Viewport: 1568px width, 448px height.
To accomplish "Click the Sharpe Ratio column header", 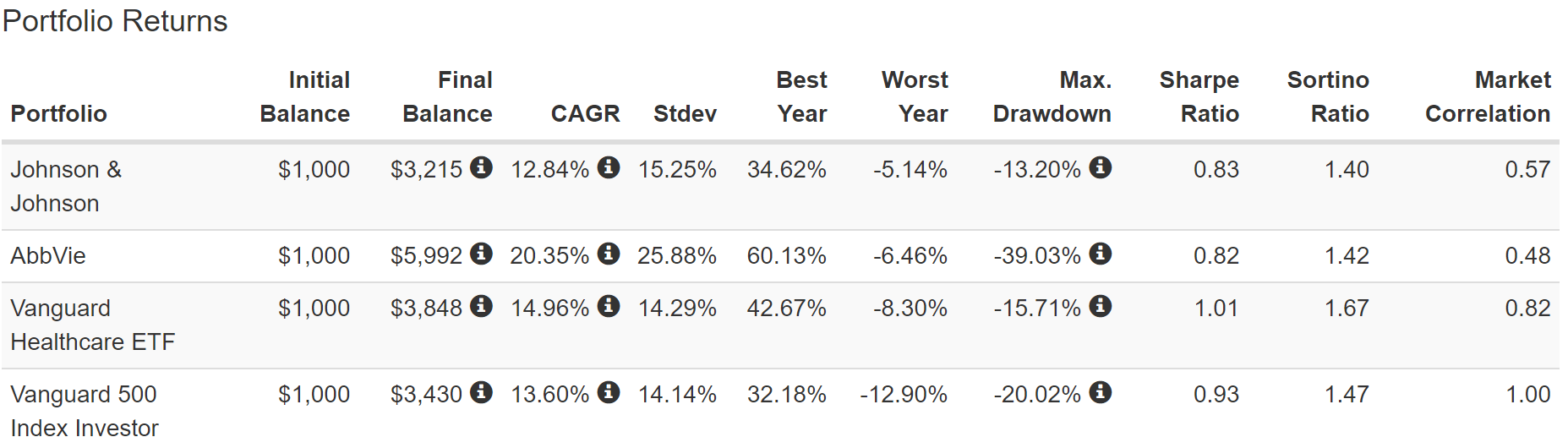I will coord(1199,96).
